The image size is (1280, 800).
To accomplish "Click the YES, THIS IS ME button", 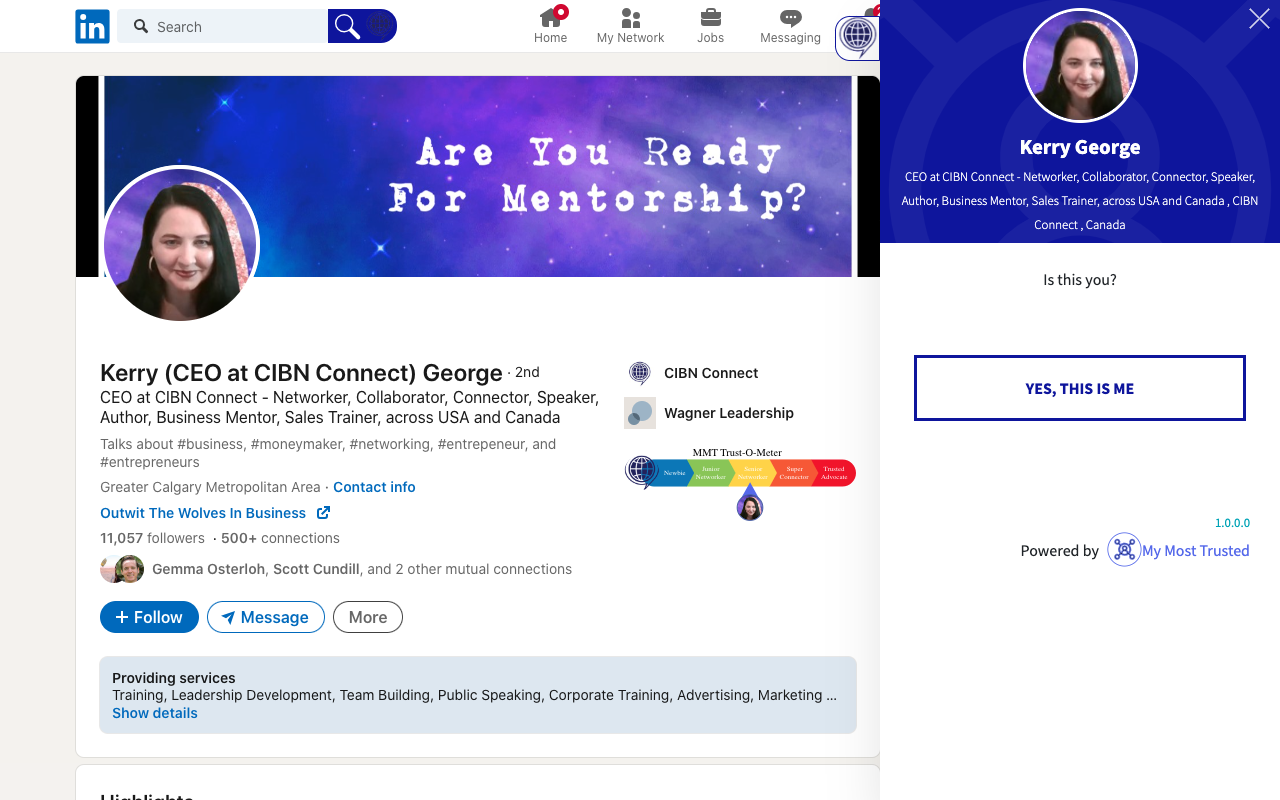I will pyautogui.click(x=1079, y=388).
